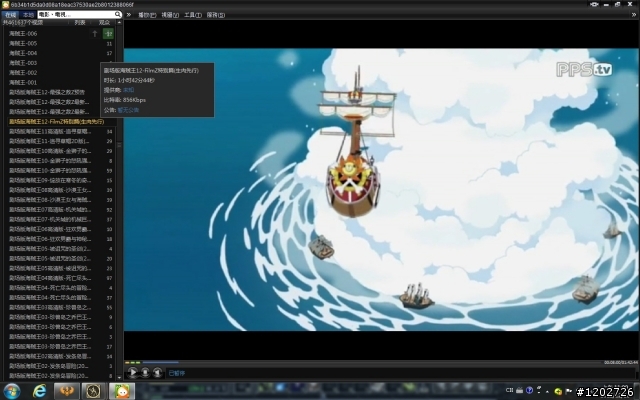Click the PPS taskbar icon
This screenshot has height=400, width=640.
[122, 391]
